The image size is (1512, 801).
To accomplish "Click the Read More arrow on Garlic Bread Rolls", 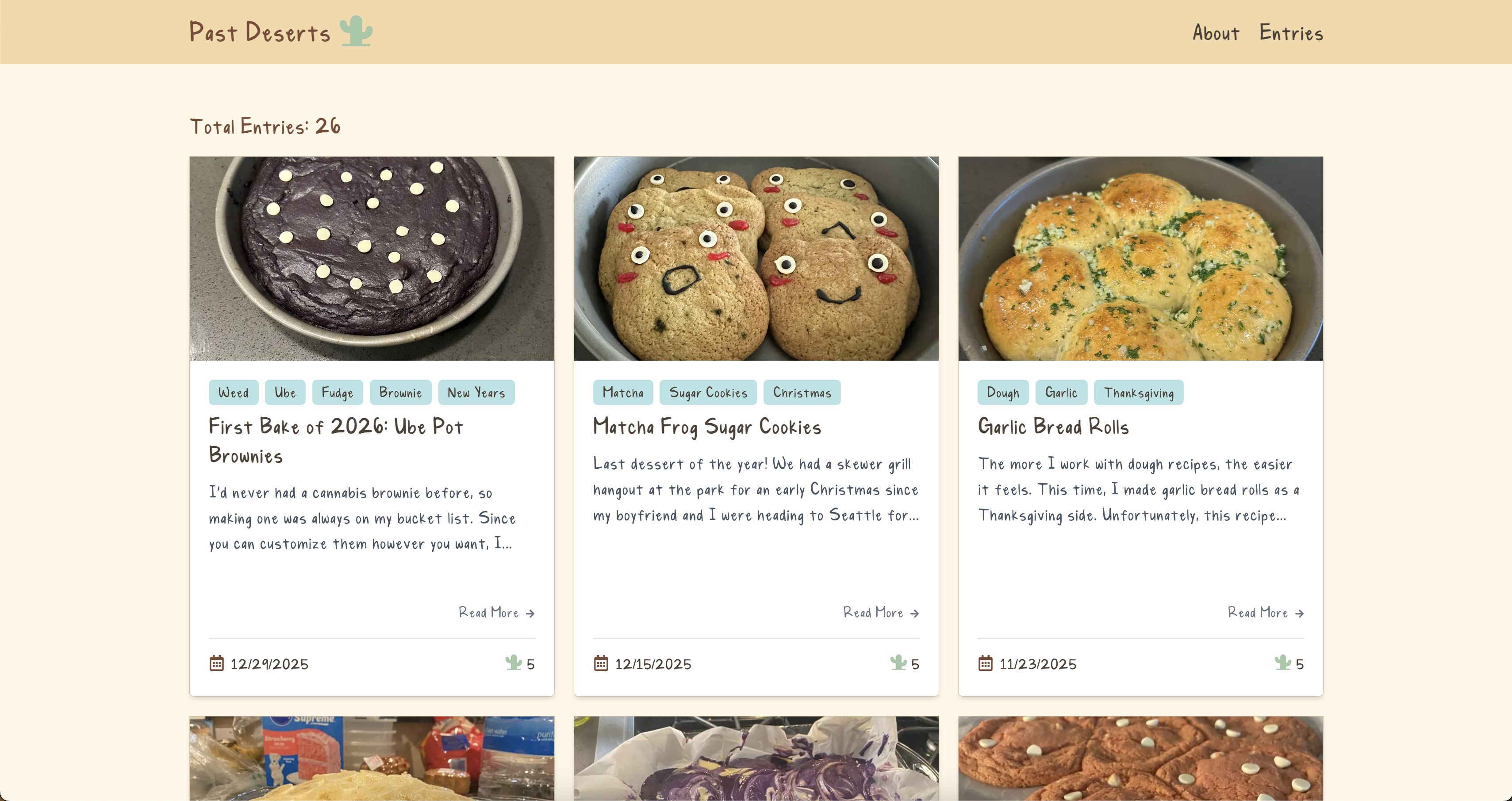I will coord(1300,613).
